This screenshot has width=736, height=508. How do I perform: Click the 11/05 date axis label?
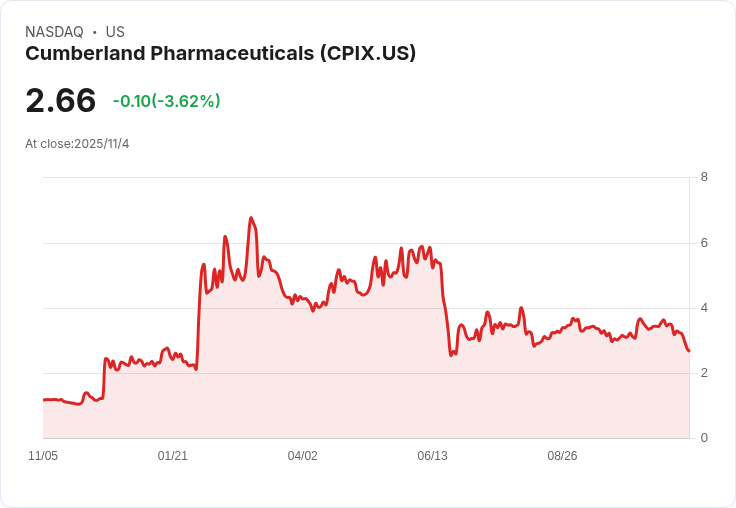(43, 456)
